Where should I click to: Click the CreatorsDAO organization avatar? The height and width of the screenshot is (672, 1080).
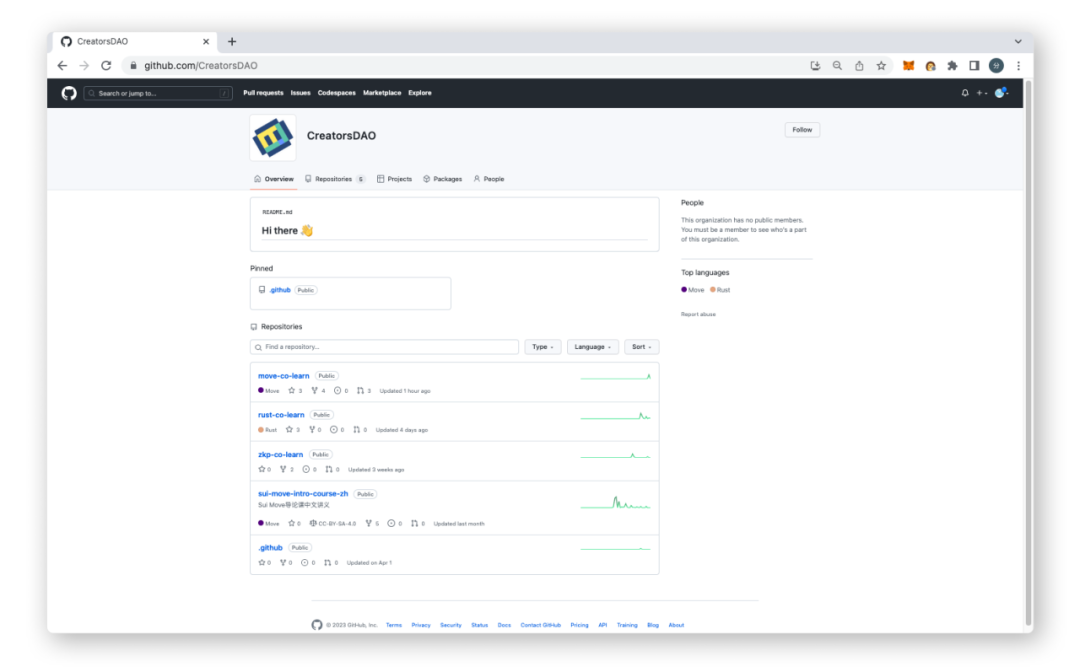point(273,137)
